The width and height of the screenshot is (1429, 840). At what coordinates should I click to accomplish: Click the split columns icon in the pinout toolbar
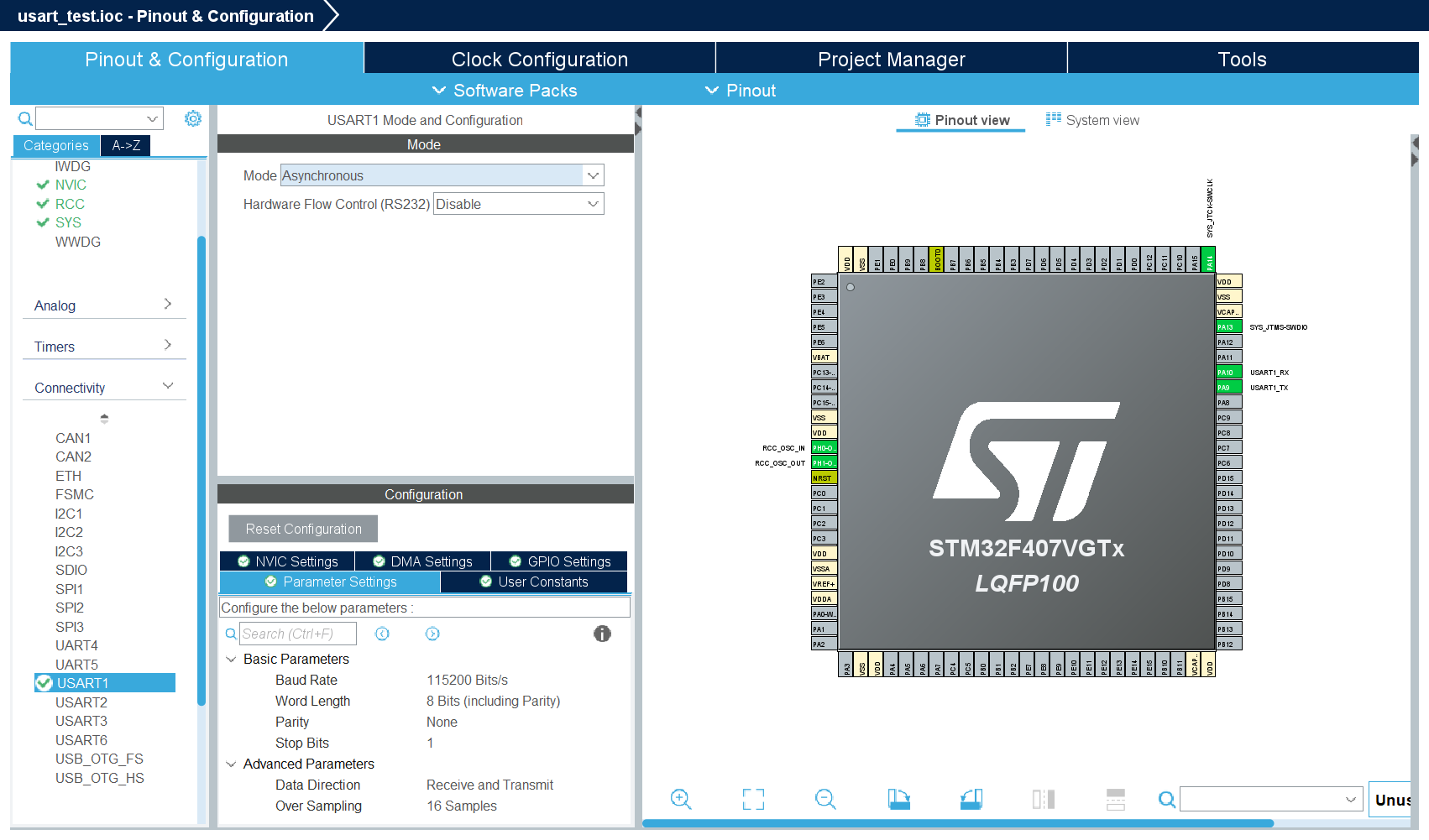[x=1044, y=799]
